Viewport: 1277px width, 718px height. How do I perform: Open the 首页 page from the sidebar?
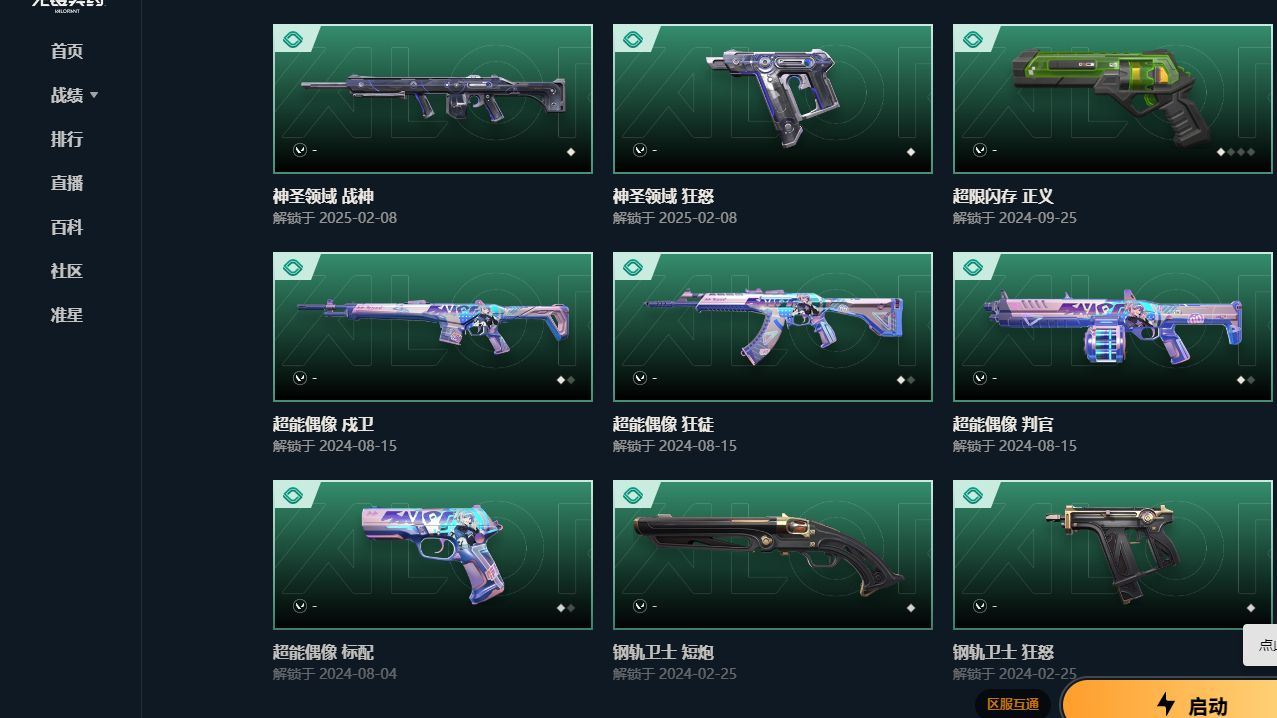click(67, 51)
